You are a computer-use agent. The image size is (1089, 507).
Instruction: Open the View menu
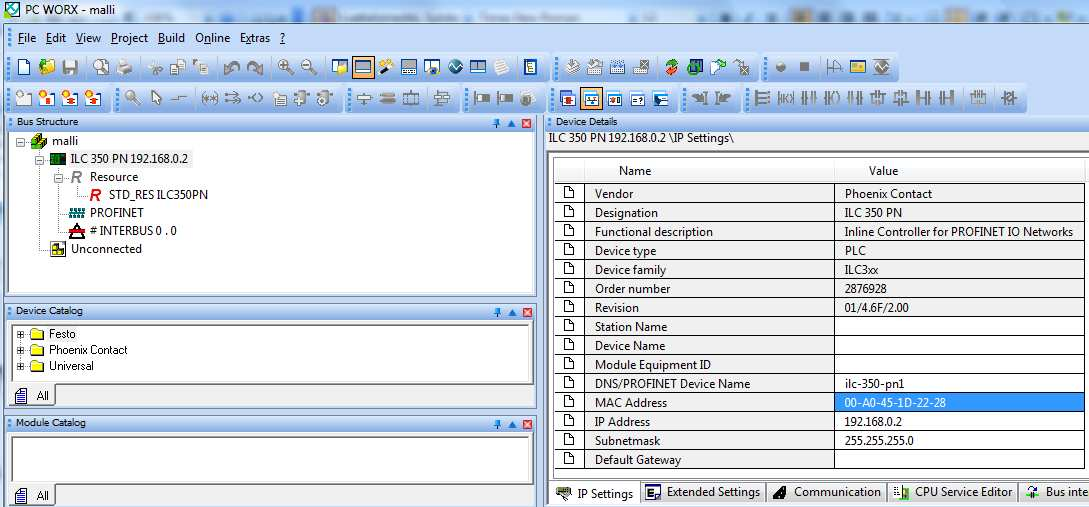point(88,38)
